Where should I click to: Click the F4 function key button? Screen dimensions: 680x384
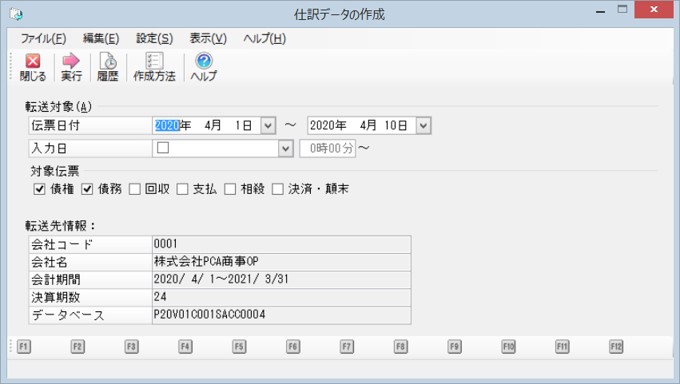pos(185,346)
